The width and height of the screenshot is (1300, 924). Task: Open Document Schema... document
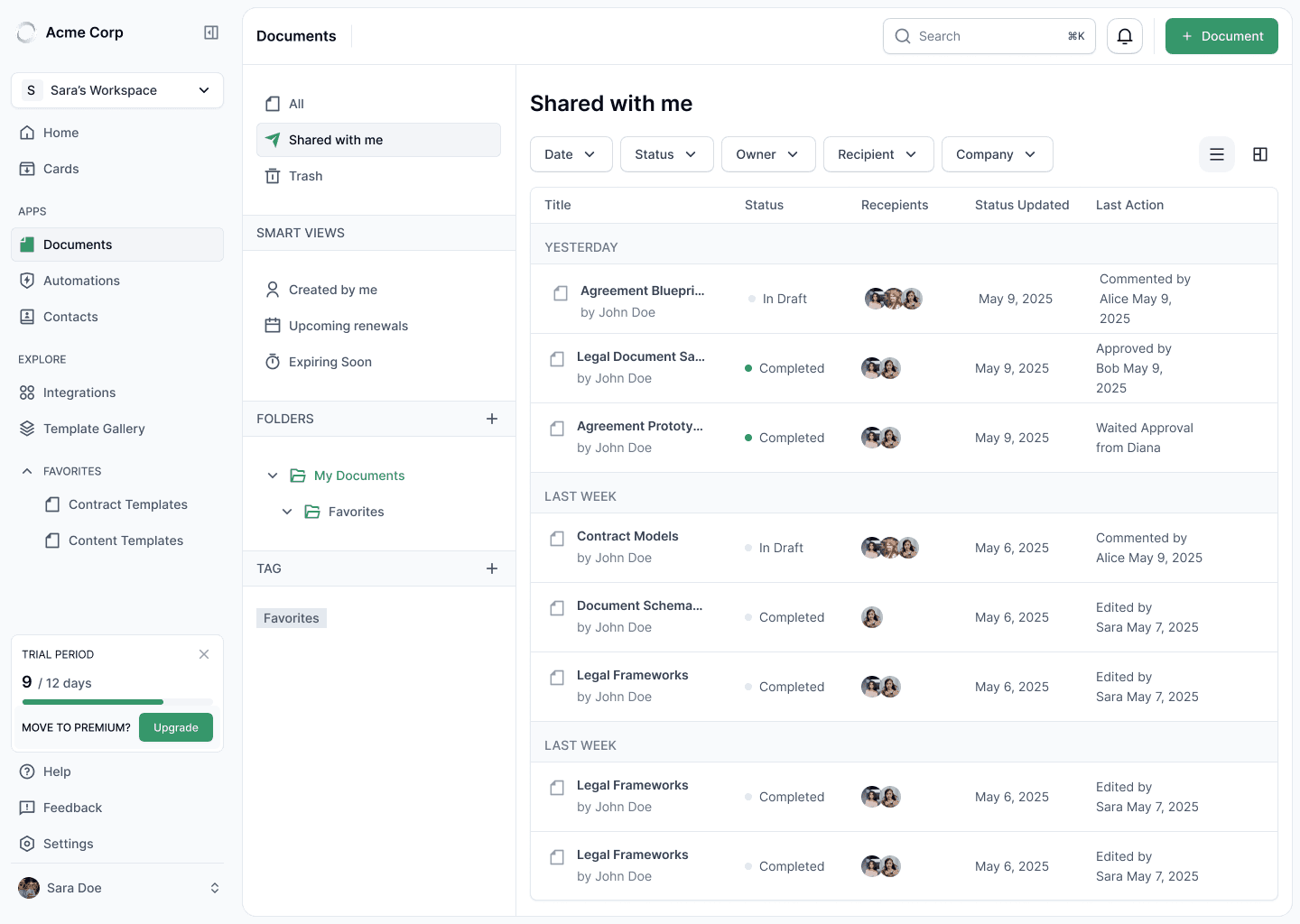tap(639, 605)
